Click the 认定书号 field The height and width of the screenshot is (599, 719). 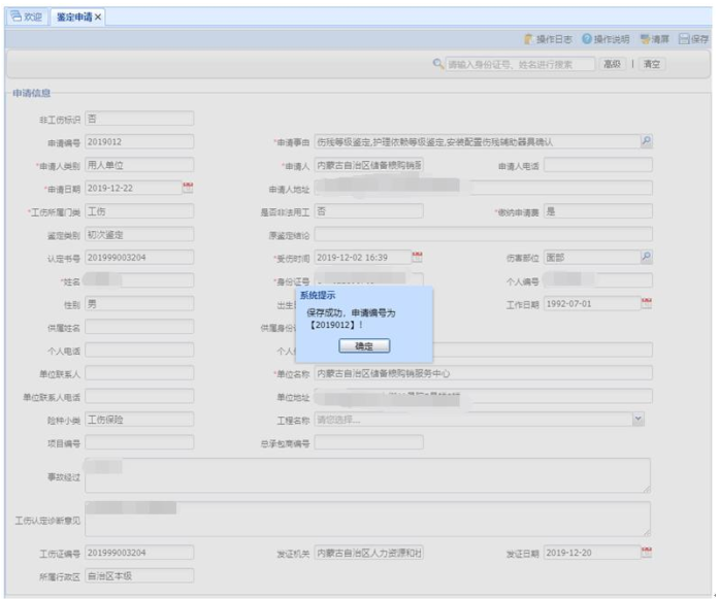tap(139, 257)
